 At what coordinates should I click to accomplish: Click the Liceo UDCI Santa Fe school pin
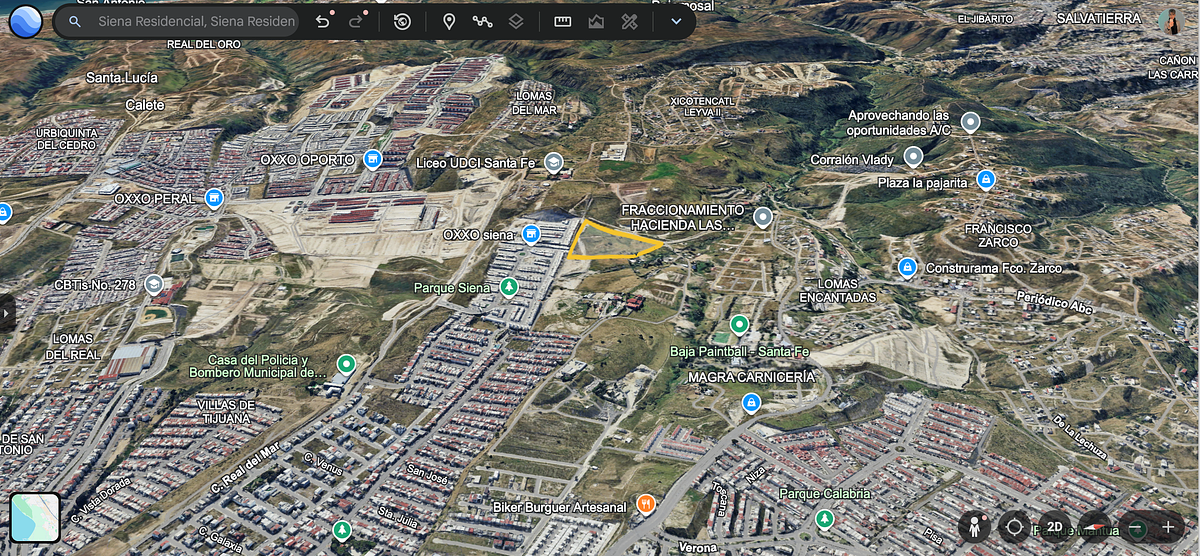553,162
